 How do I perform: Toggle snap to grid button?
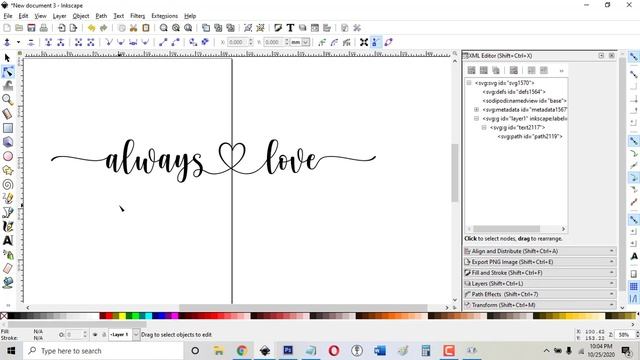click(x=633, y=287)
